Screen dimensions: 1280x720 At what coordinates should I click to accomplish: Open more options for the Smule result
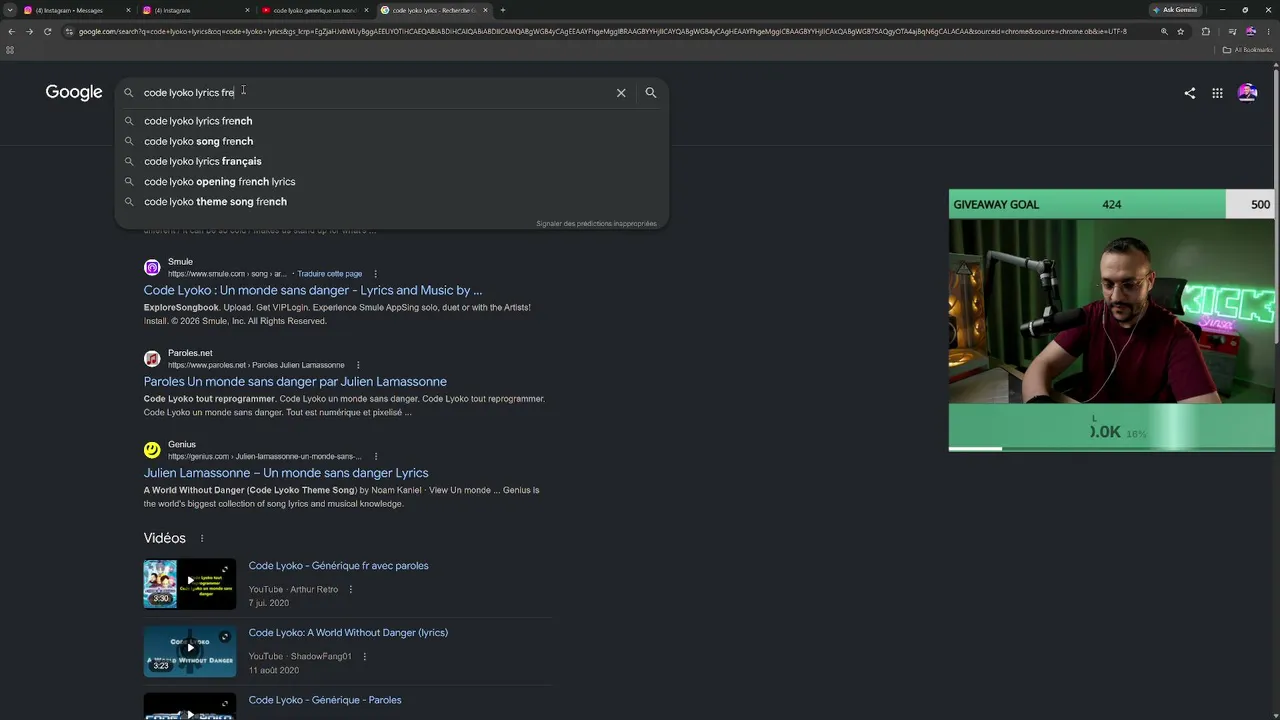376,274
